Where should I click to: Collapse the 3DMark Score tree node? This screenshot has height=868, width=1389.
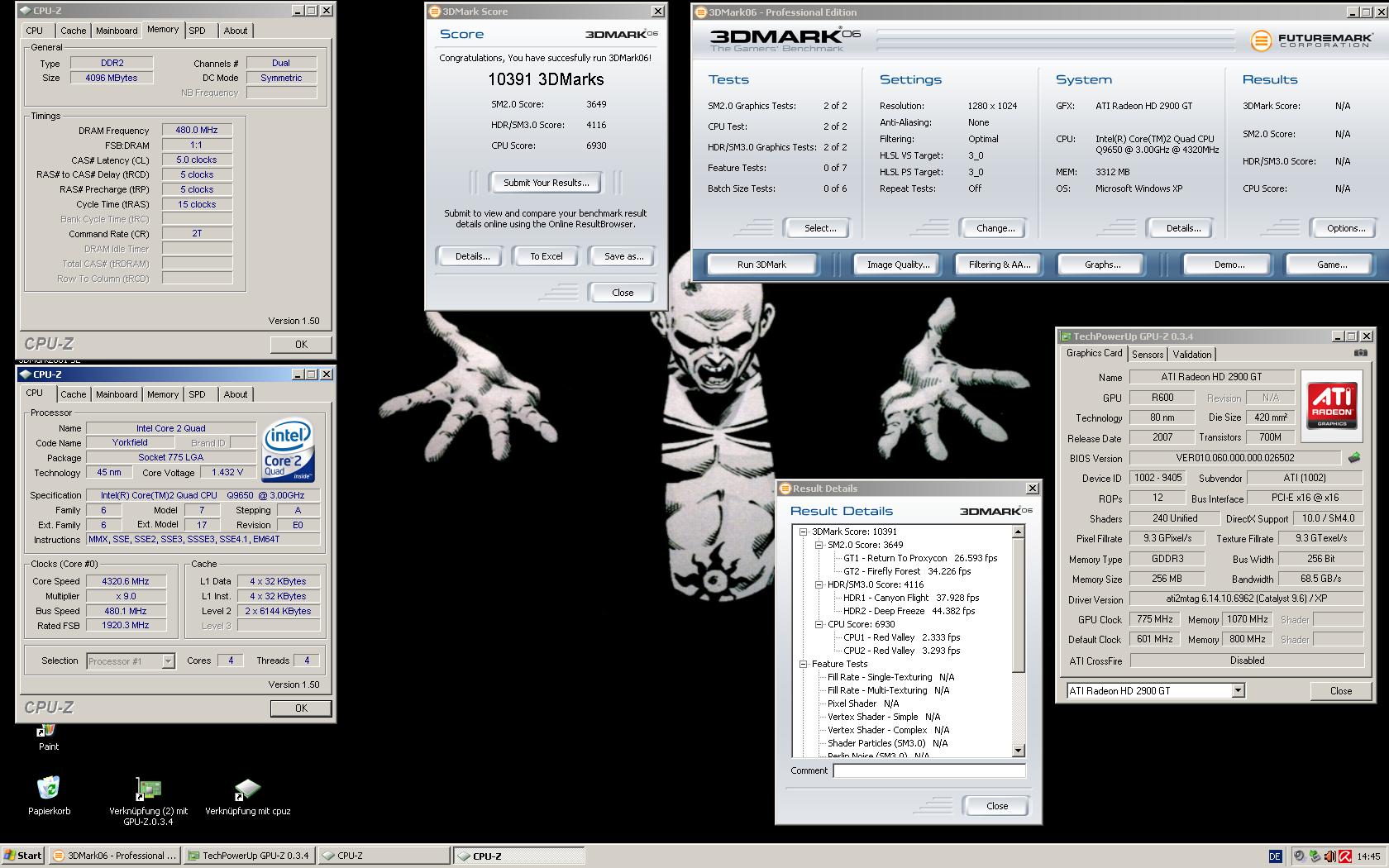coord(803,532)
